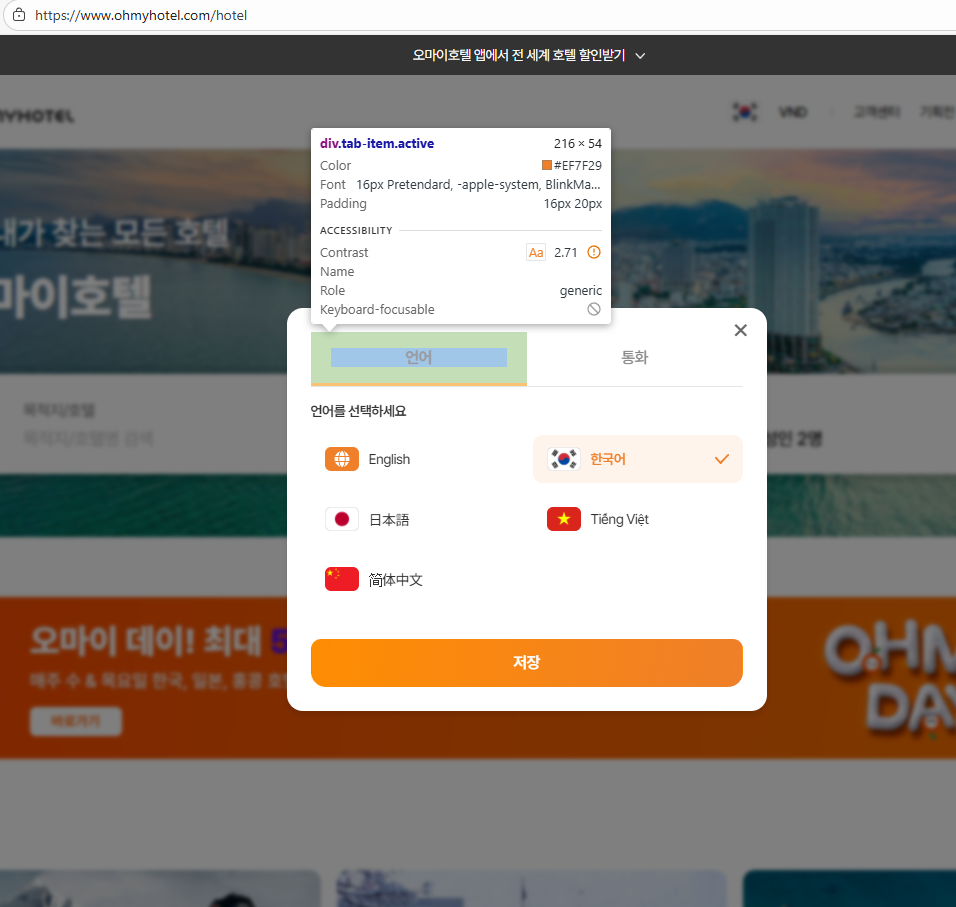
Task: Select 한국어 language option
Action: (x=638, y=459)
